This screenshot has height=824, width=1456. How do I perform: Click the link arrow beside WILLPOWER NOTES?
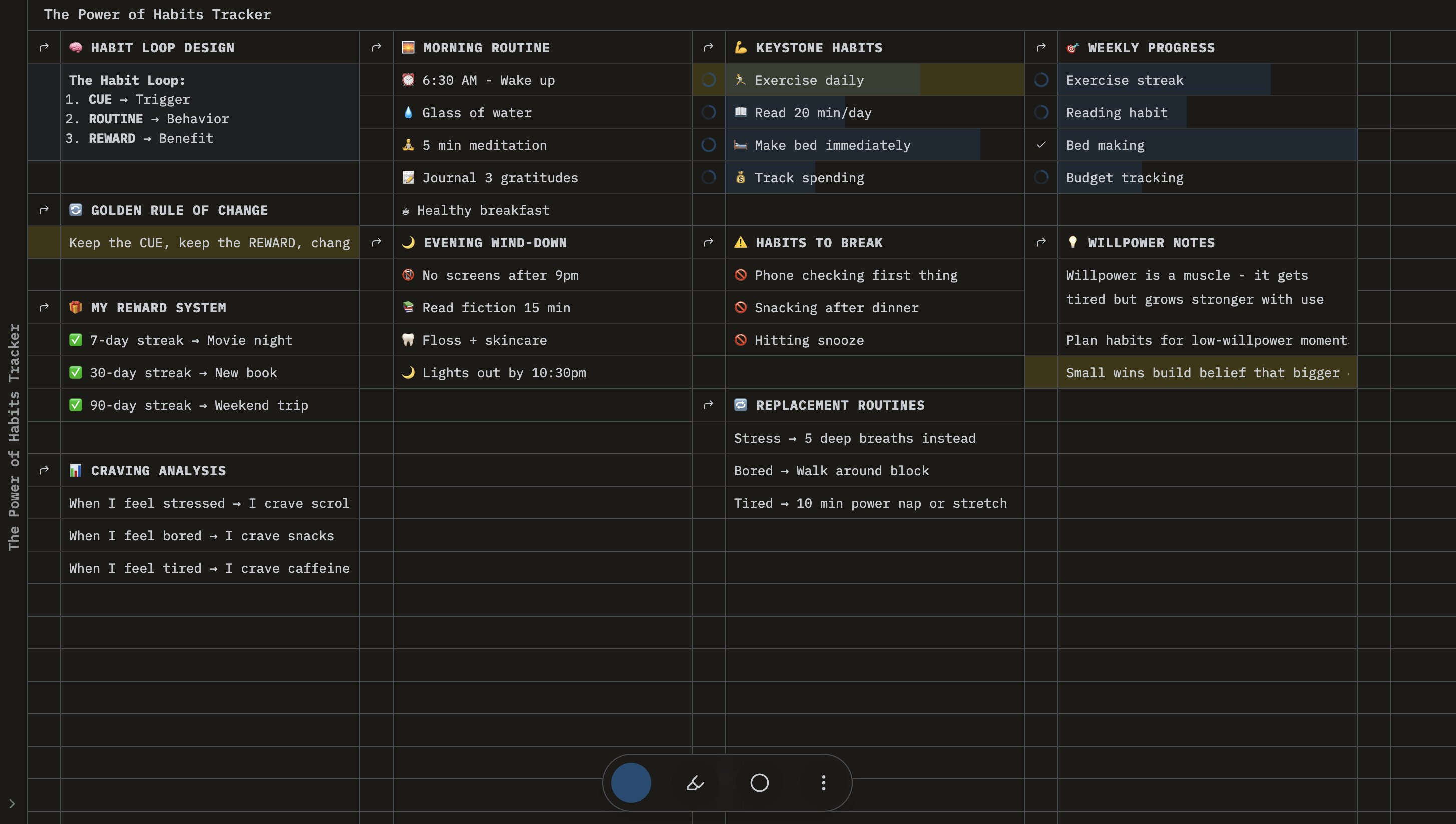pos(1042,242)
